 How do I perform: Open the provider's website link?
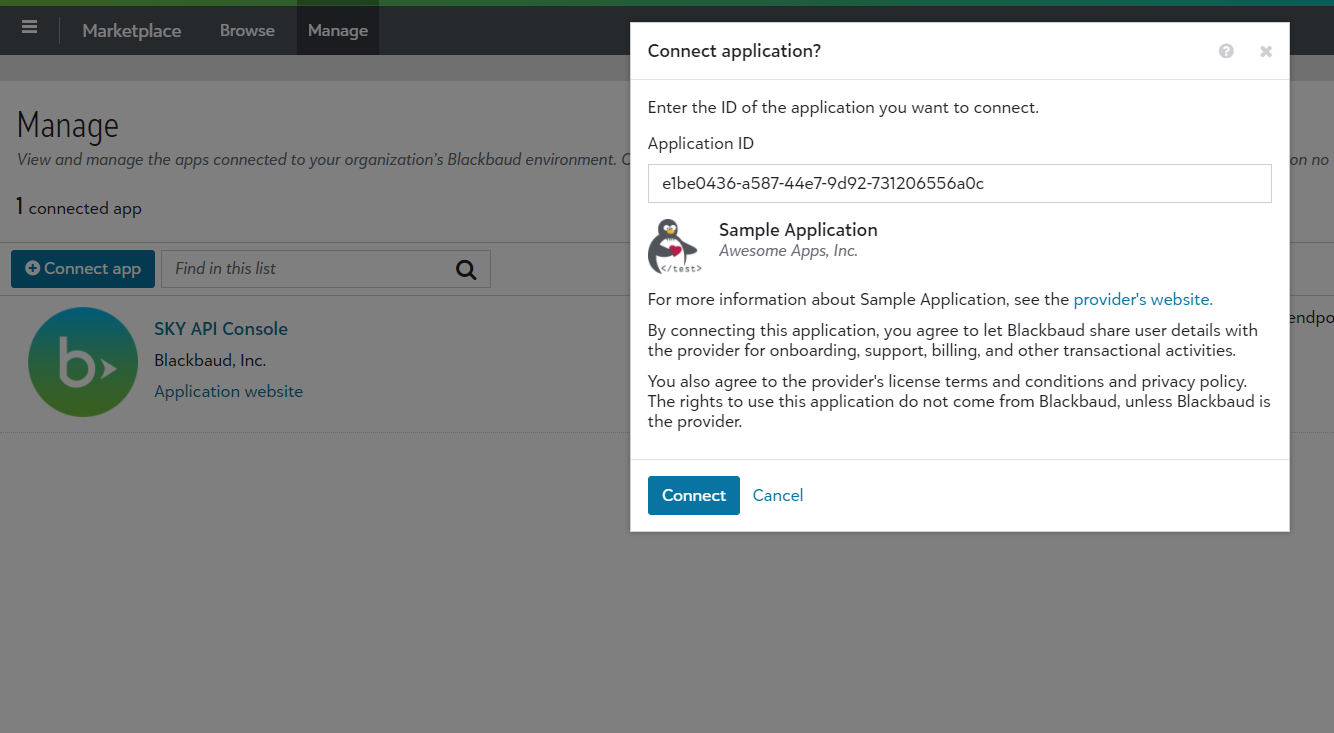(1142, 299)
